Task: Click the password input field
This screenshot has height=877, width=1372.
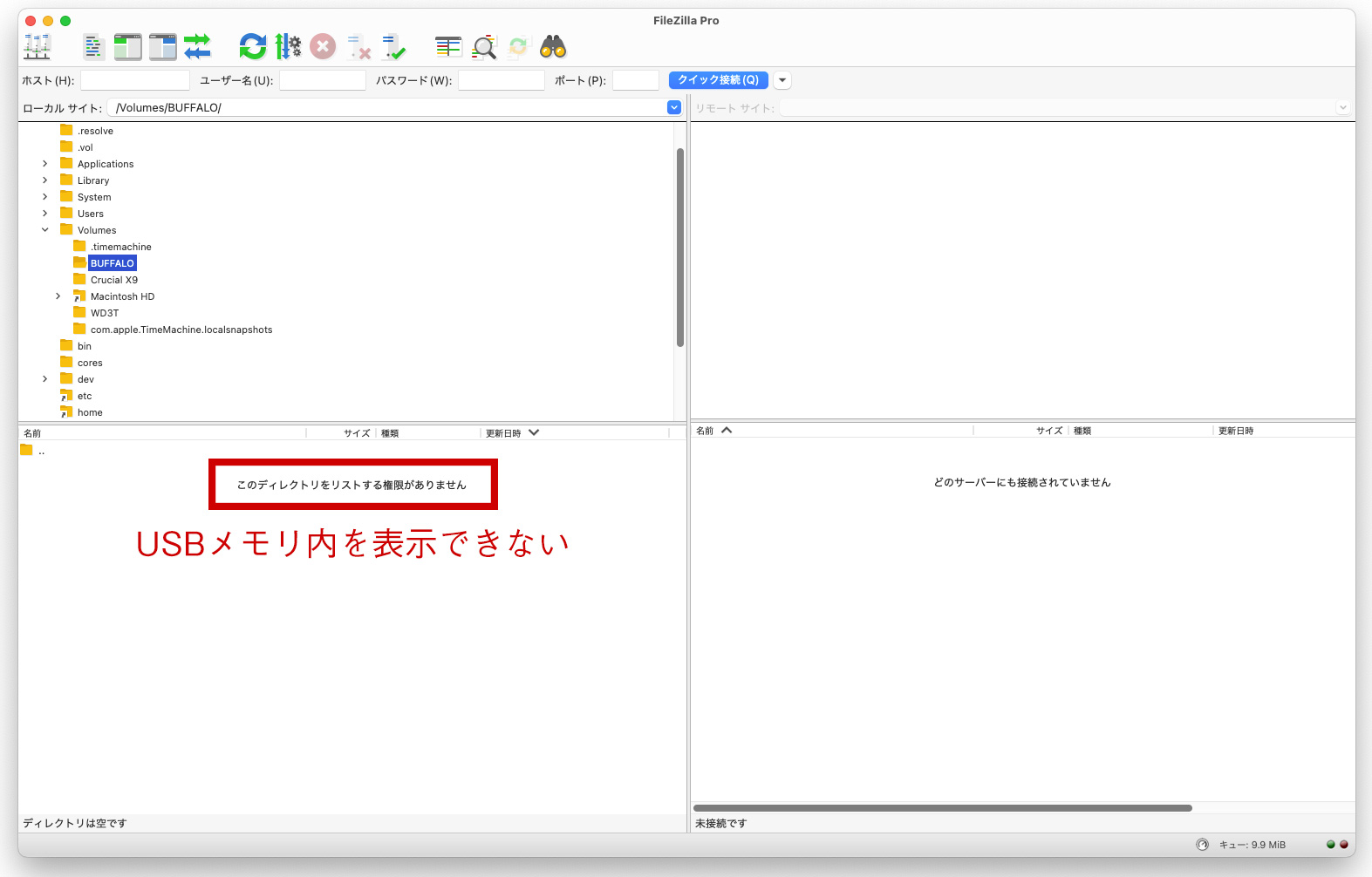Action: coord(502,80)
